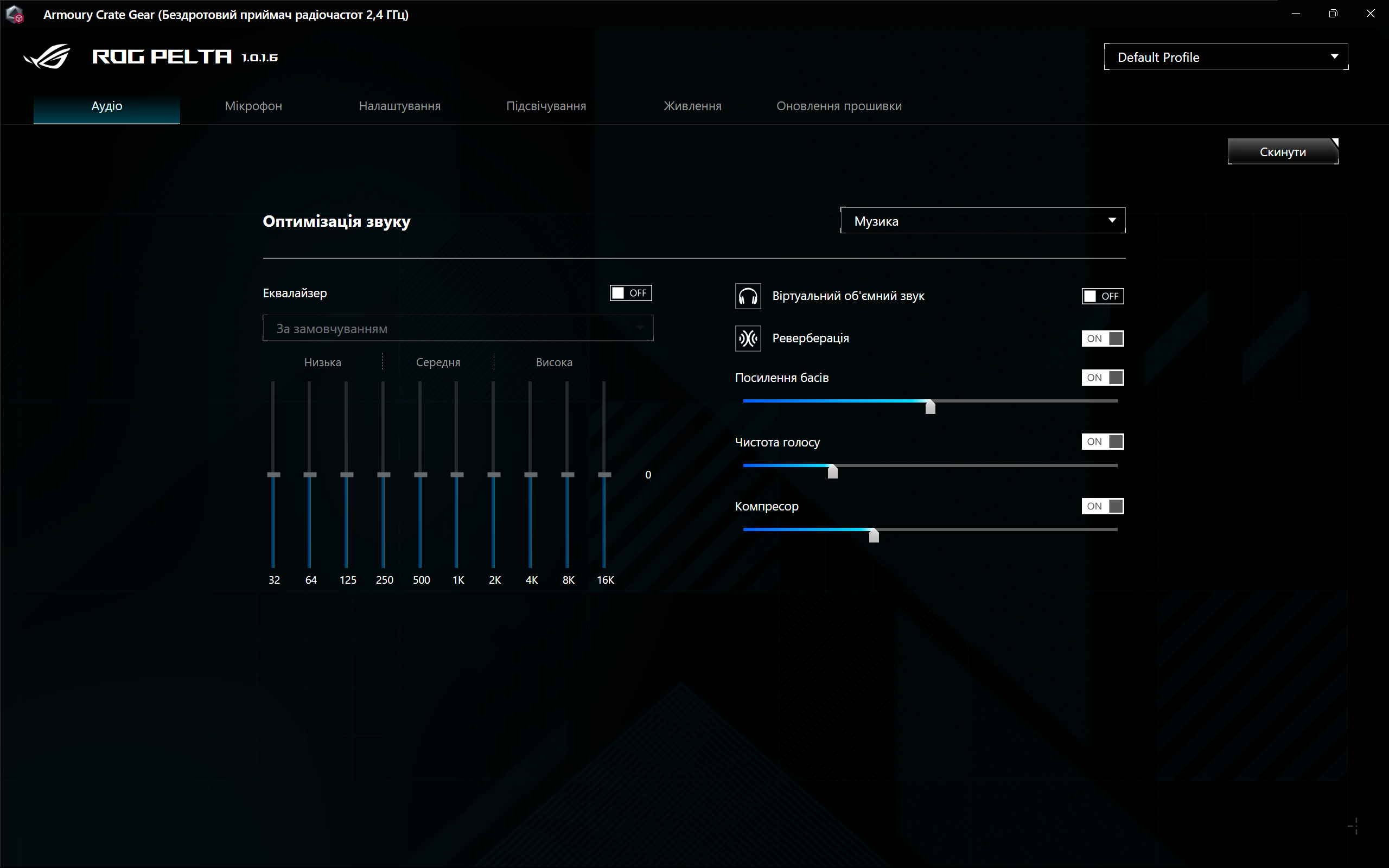
Task: Open the Мікрофон tab
Action: coord(253,106)
